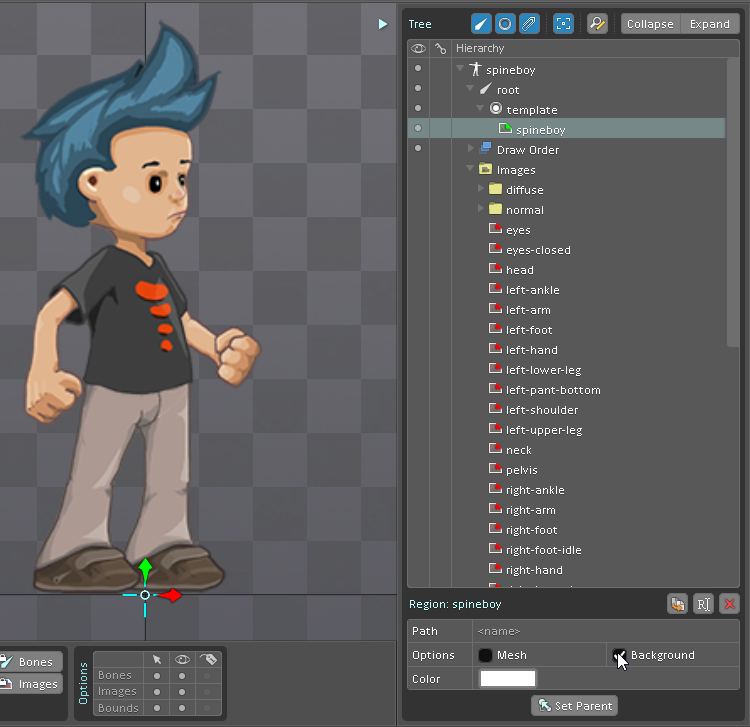
Task: Click the bone key column header icon
Action: click(x=441, y=48)
